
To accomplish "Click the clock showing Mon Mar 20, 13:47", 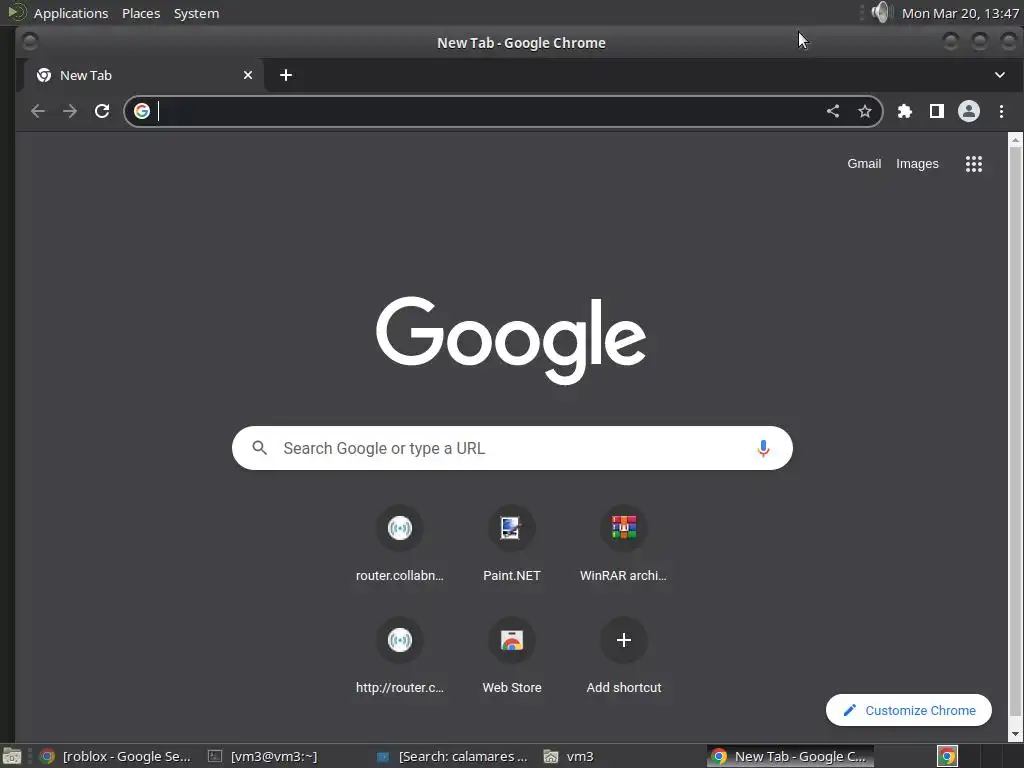I will tap(960, 13).
